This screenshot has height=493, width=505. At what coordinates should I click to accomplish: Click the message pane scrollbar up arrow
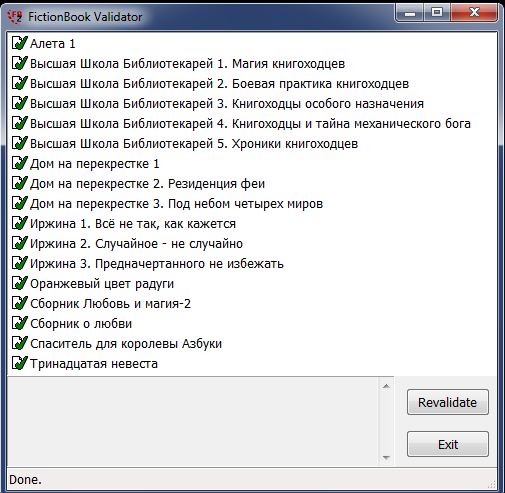coord(386,386)
